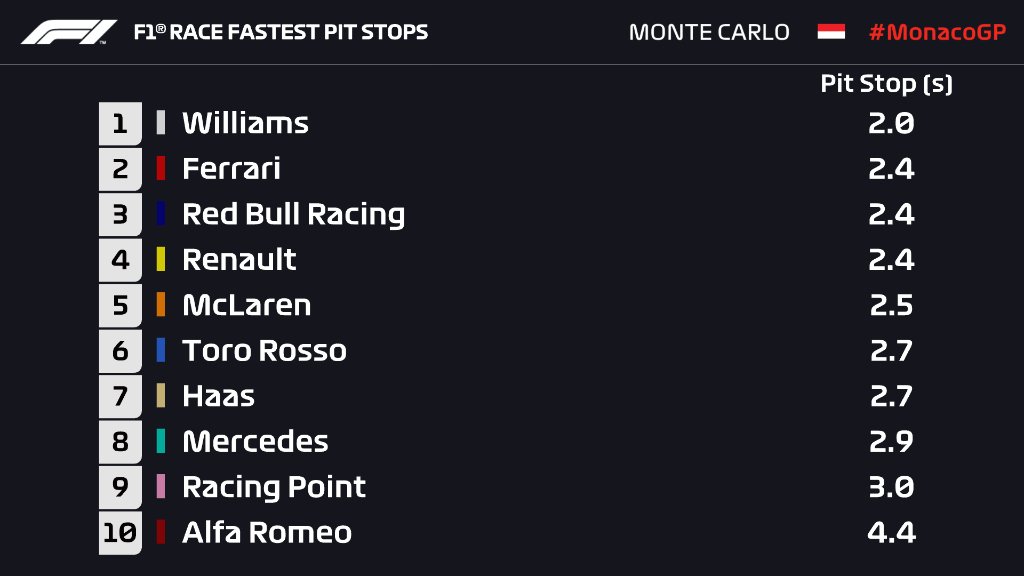Select the Red Bull Racing row name
Image resolution: width=1024 pixels, height=576 pixels.
[x=293, y=214]
